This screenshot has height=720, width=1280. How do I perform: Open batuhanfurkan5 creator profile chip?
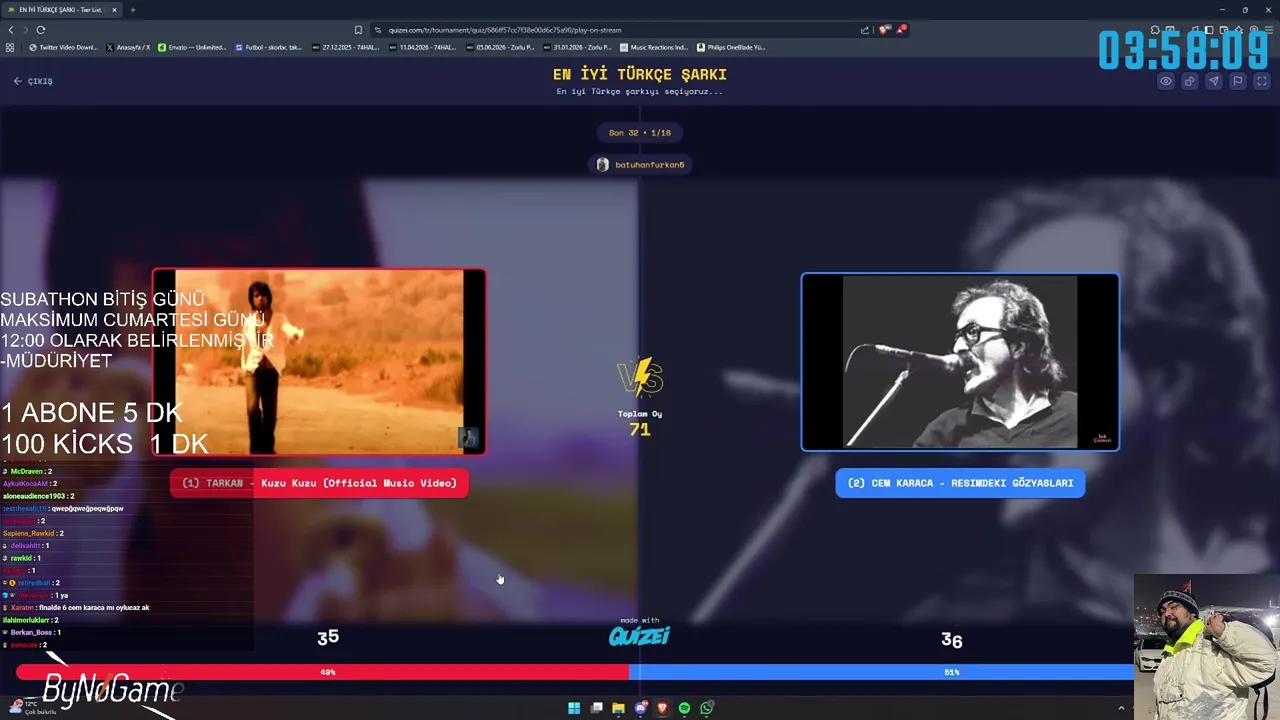coord(640,164)
